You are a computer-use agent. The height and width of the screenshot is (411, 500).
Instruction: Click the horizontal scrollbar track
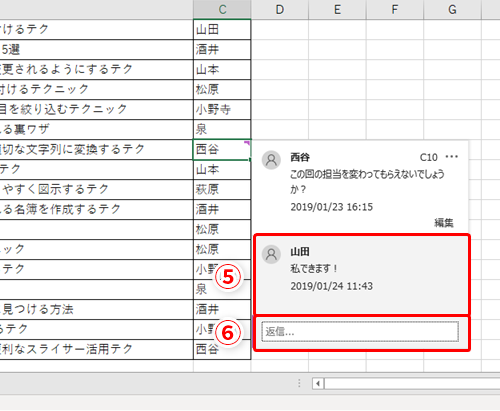coord(412,383)
